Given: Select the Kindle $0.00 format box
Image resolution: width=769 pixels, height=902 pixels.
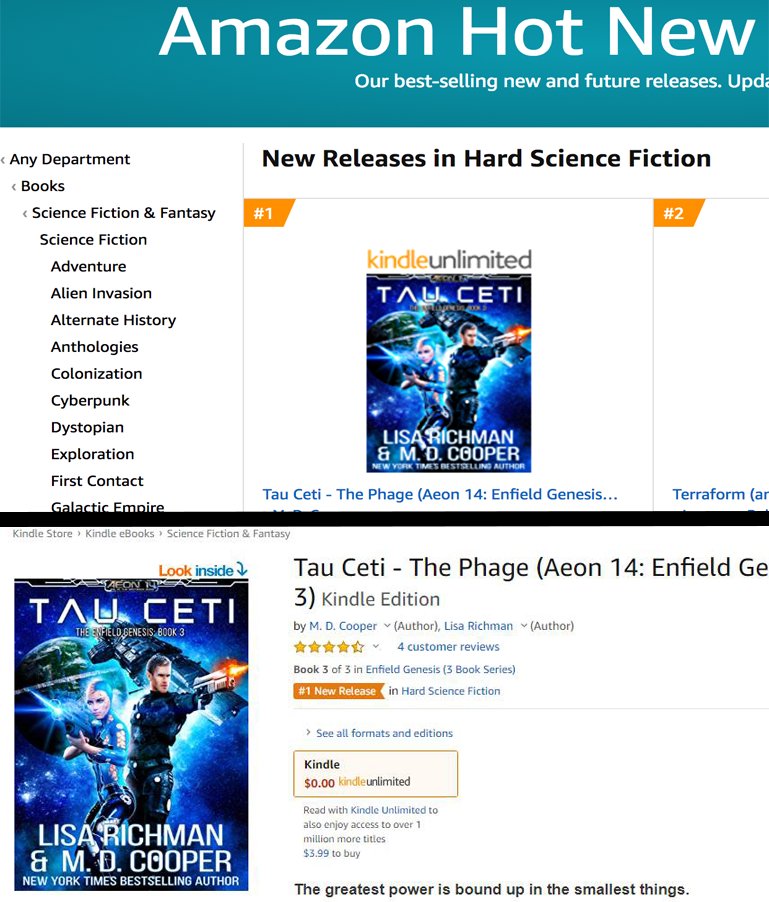Looking at the screenshot, I should click(376, 774).
